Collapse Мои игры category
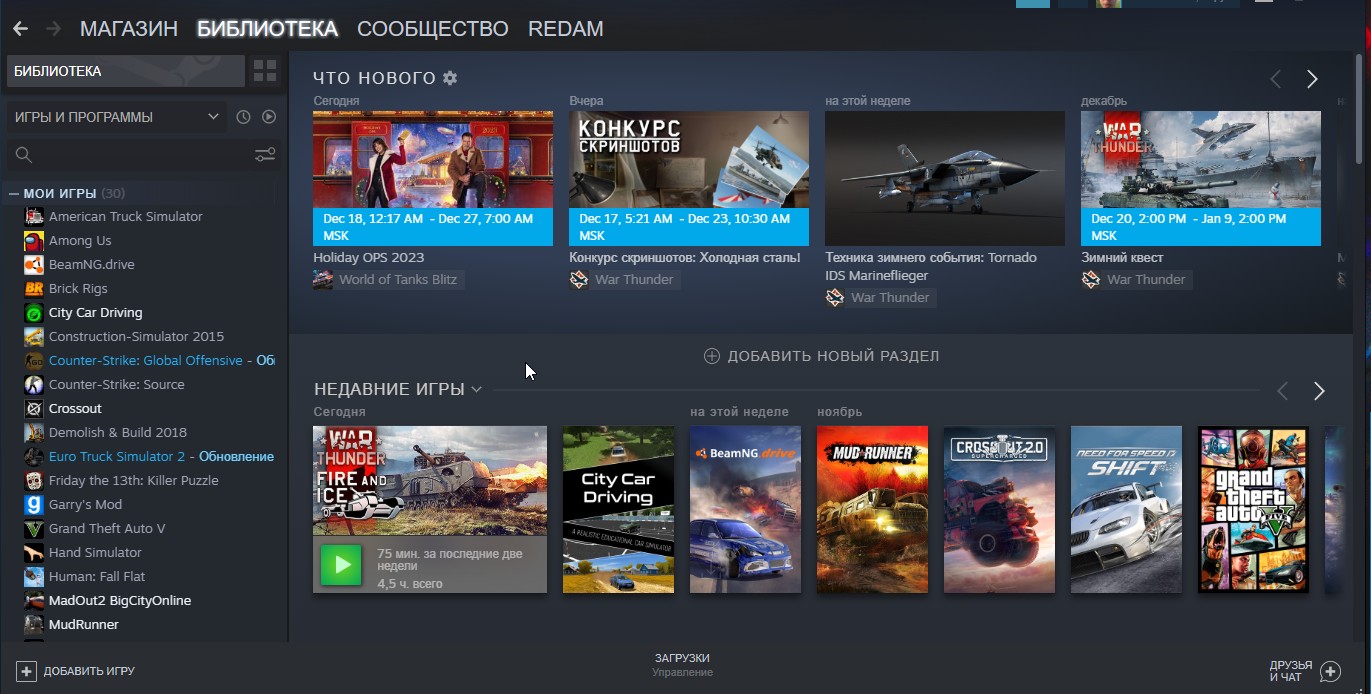The width and height of the screenshot is (1371, 694). pos(14,193)
